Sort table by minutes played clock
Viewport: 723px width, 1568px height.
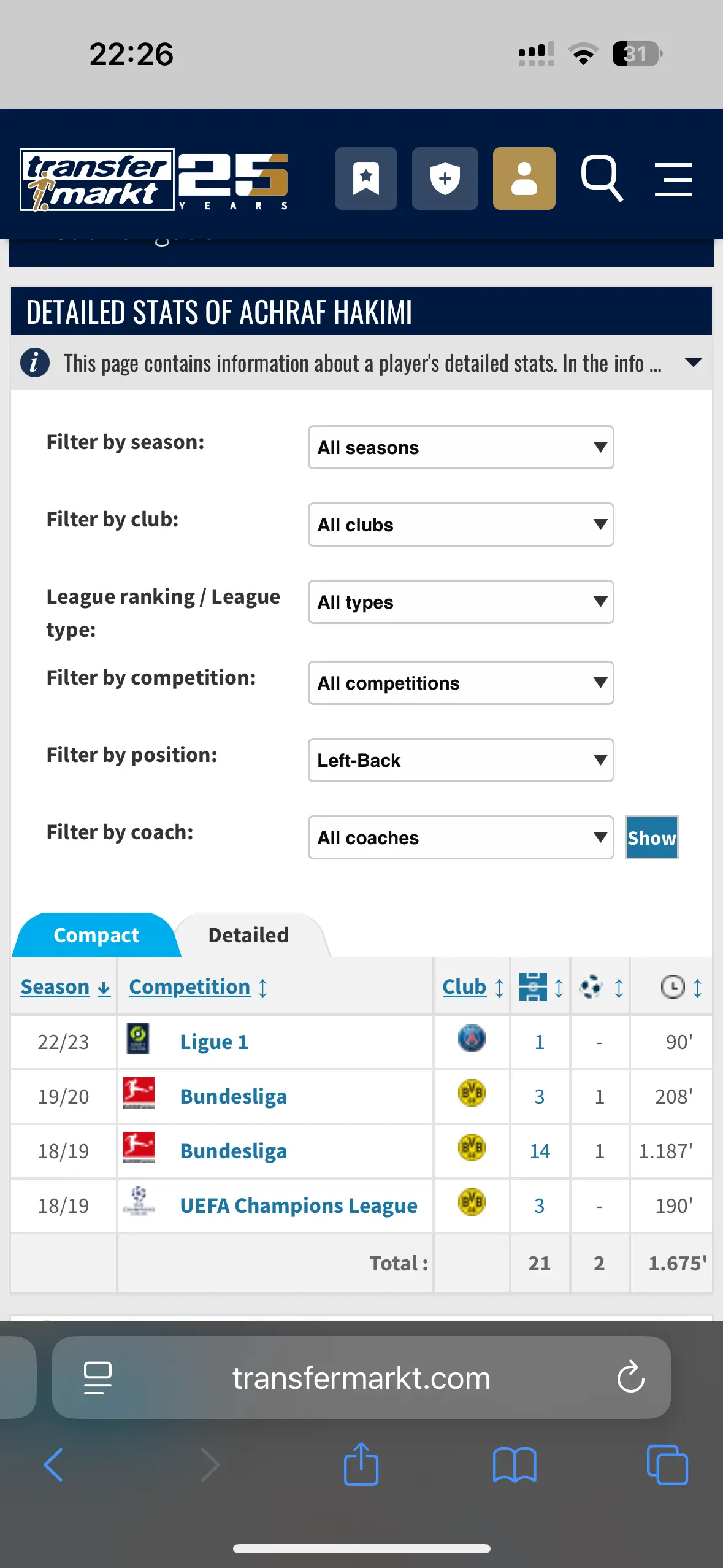pos(681,987)
